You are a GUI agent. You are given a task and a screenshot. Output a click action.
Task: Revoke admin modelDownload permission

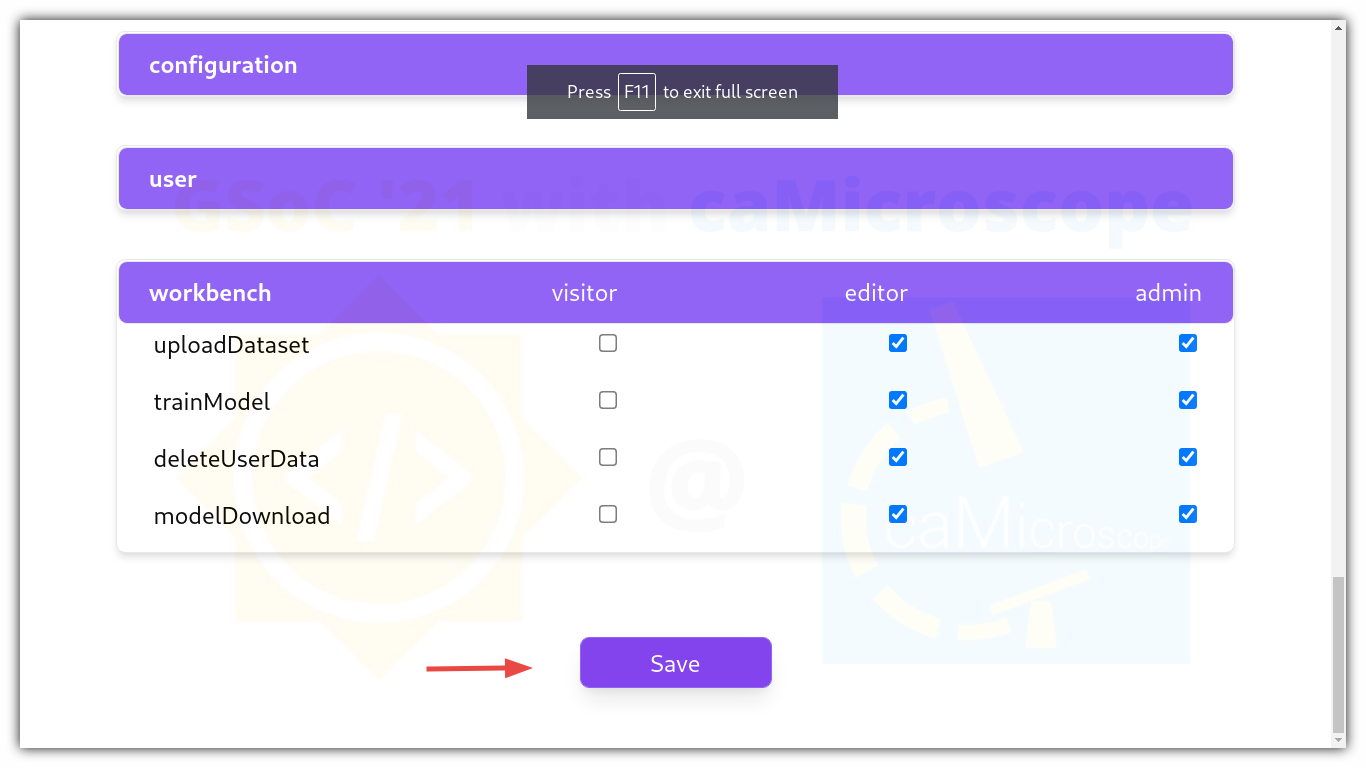pyautogui.click(x=1188, y=514)
